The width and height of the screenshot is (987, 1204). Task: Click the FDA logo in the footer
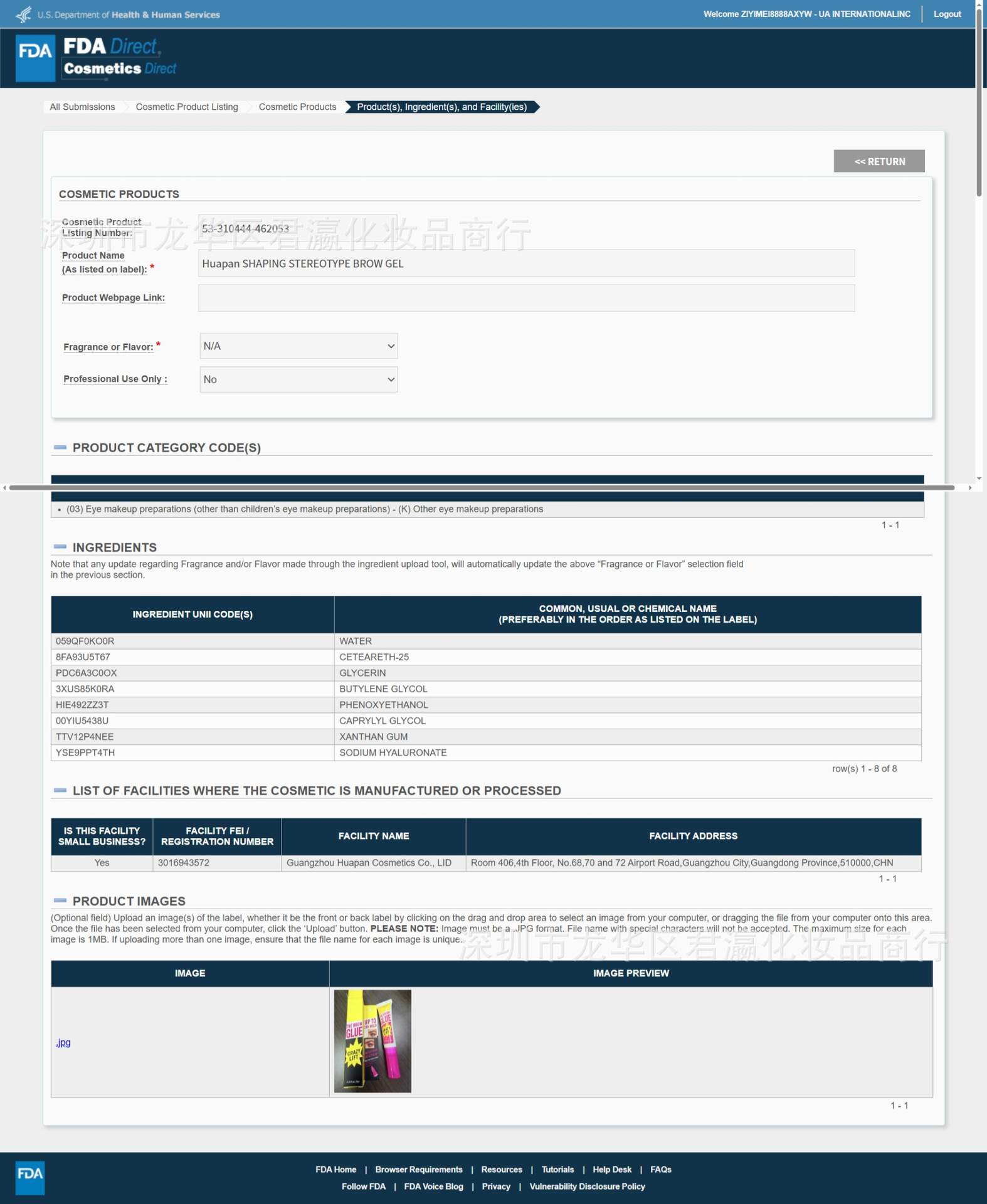(29, 1177)
